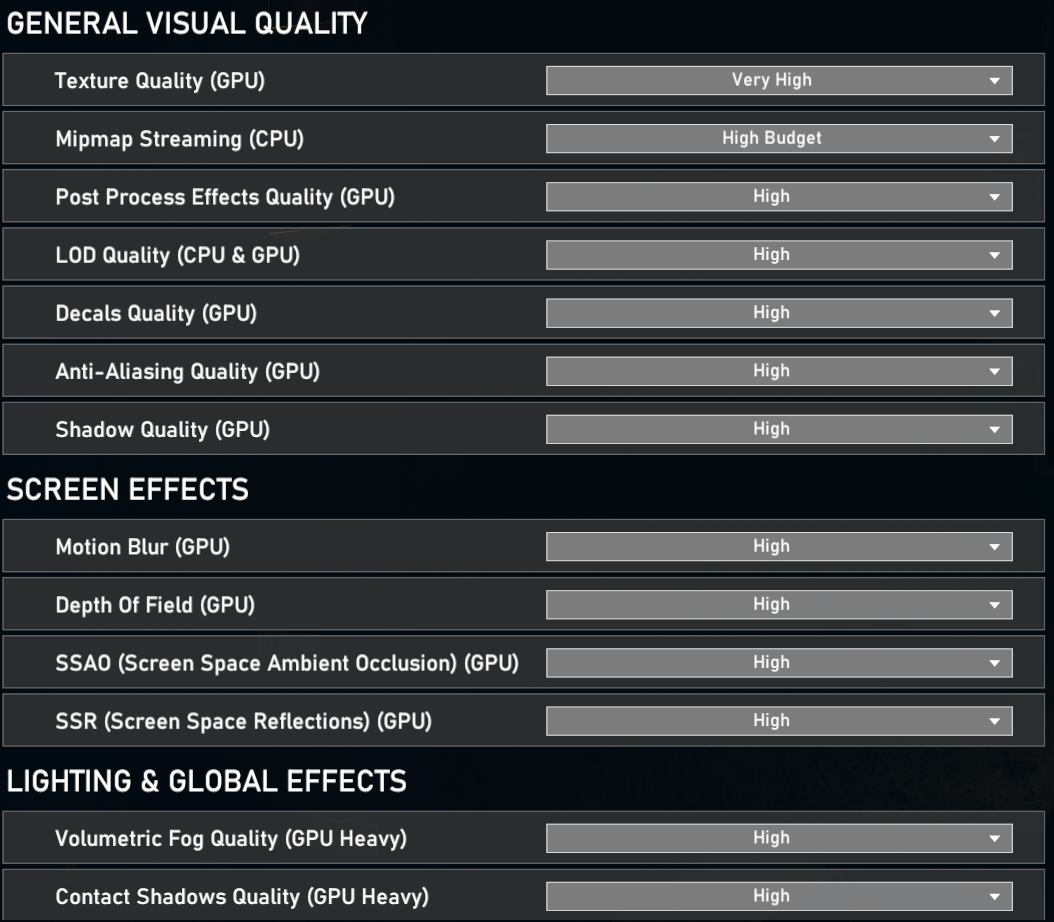Select the Anti-Aliasing Quality (GPU) row label
This screenshot has width=1054, height=922.
188,372
